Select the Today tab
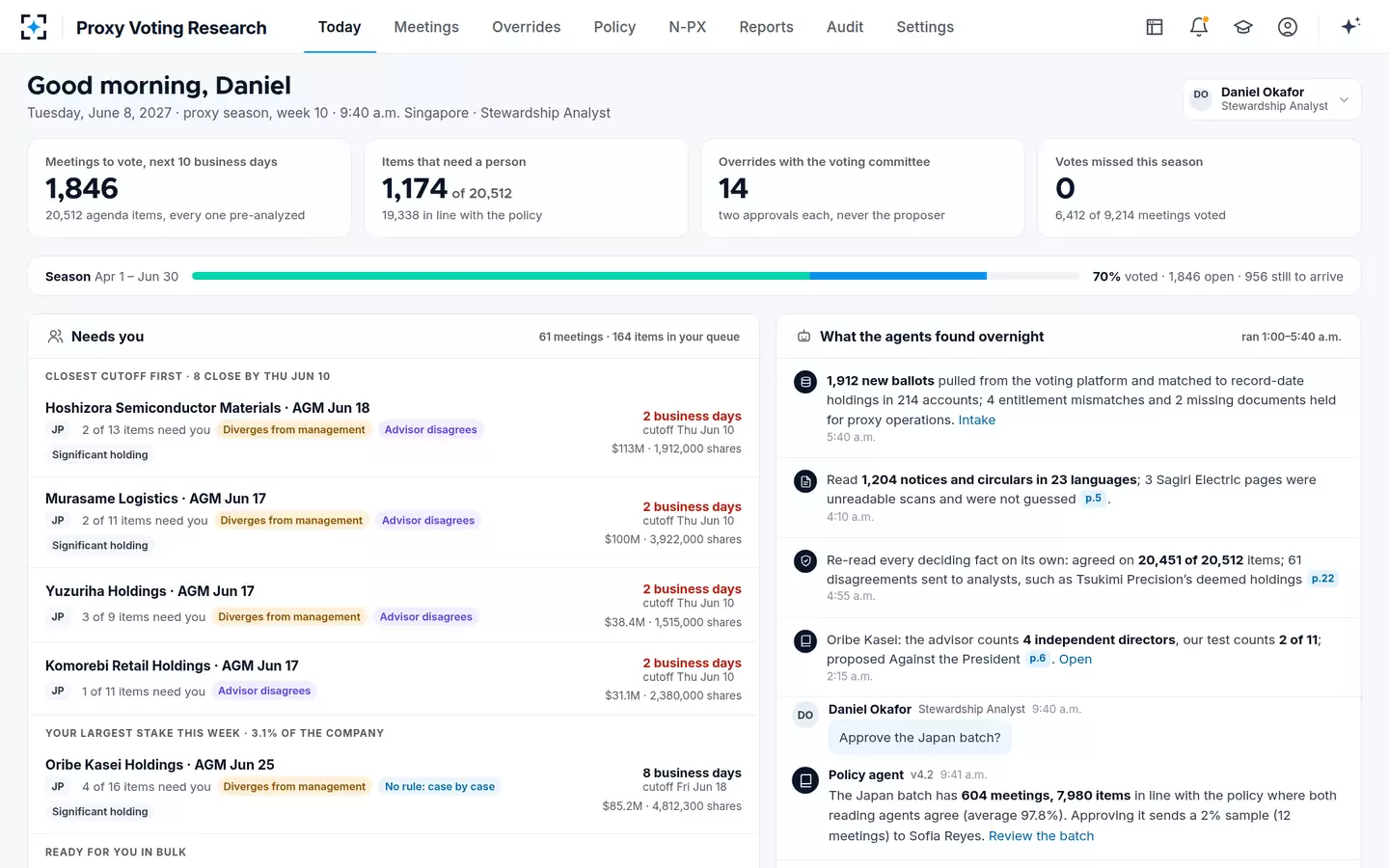The height and width of the screenshot is (868, 1389). tap(340, 27)
